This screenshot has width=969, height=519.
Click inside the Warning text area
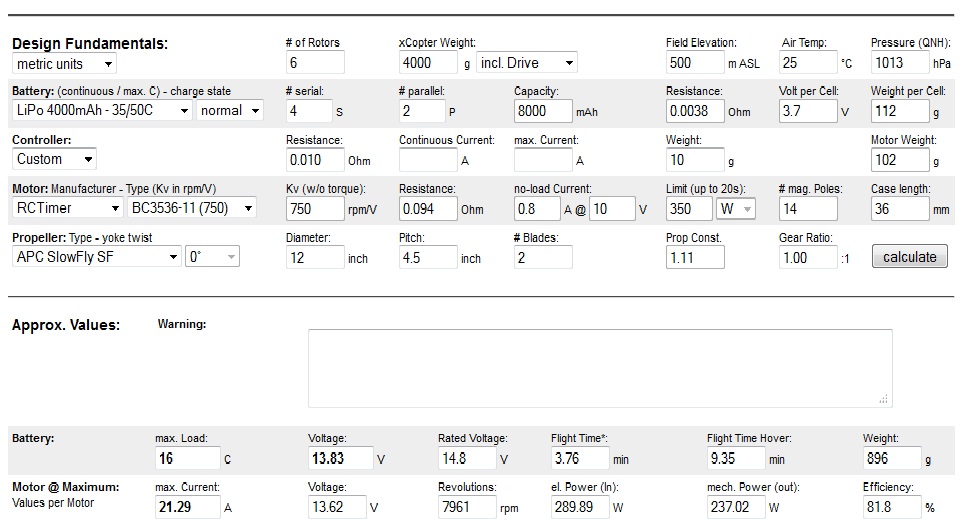pos(599,367)
